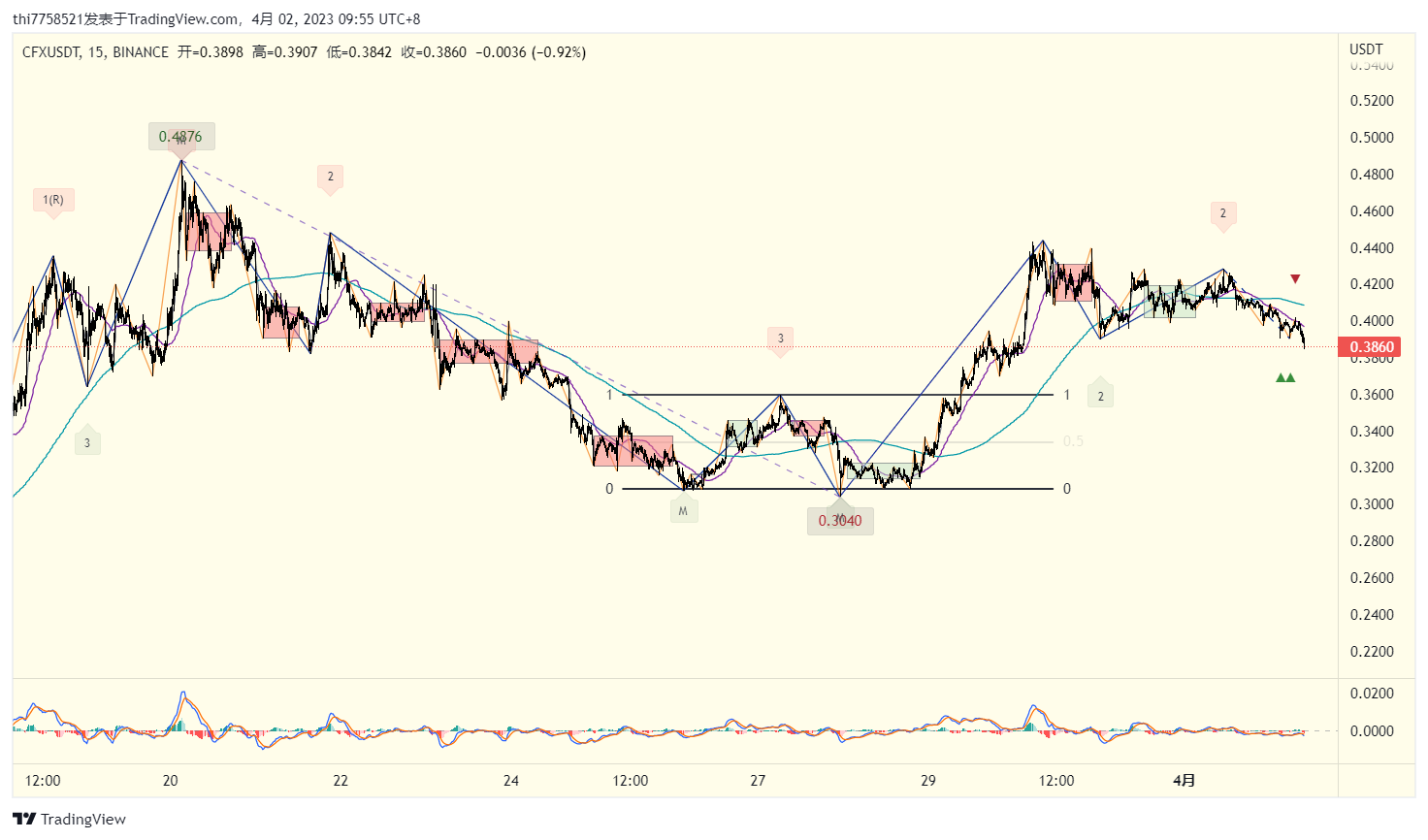Click the 0.3000 price axis label
This screenshot has width=1428, height=840.
[x=1372, y=504]
